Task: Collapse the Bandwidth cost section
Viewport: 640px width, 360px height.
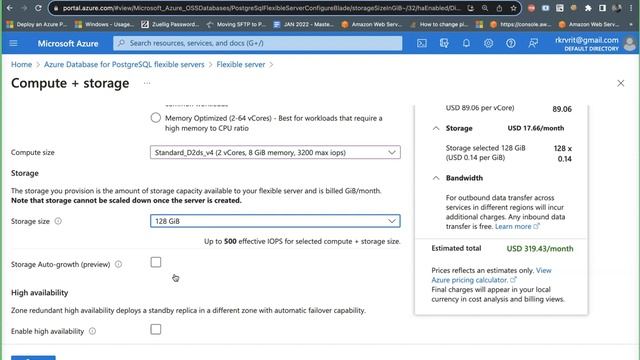Action: tap(436, 178)
